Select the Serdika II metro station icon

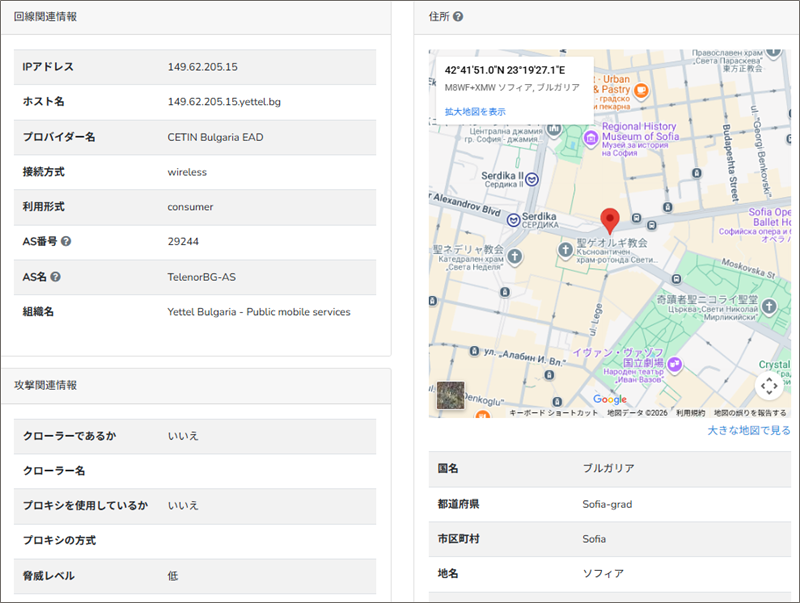(532, 179)
